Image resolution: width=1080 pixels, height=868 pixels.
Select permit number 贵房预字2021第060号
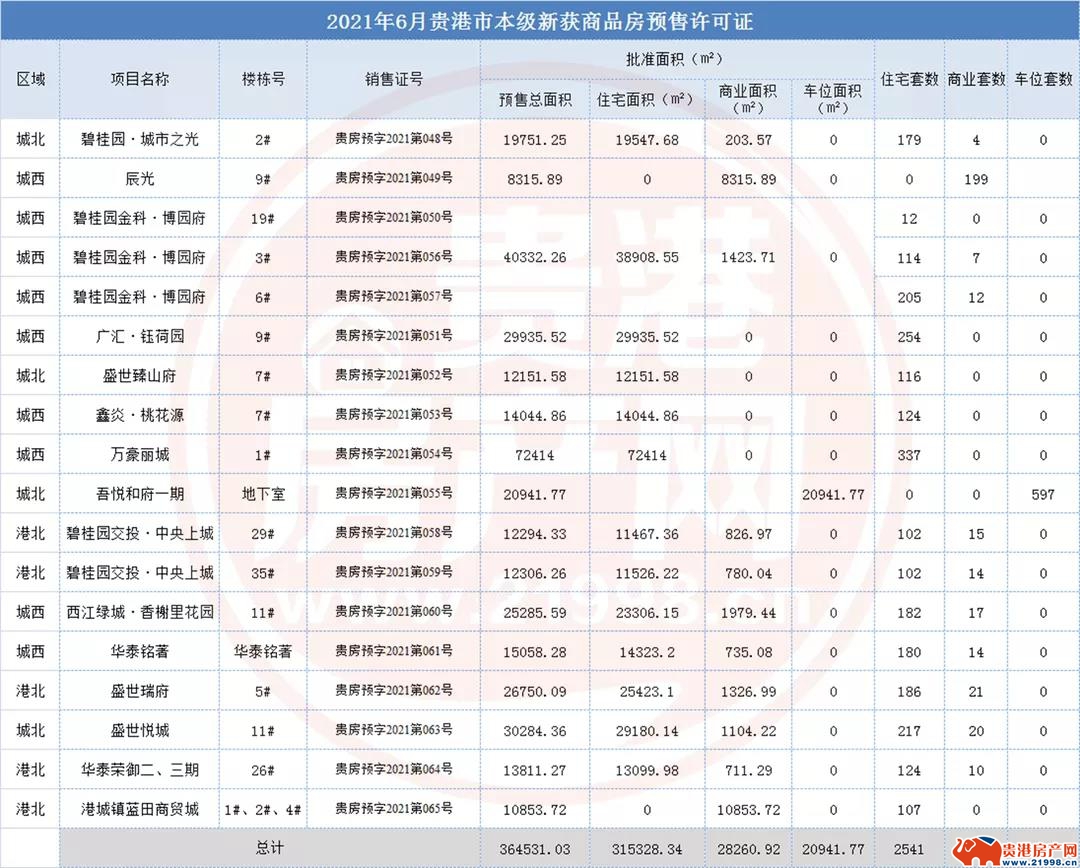click(393, 611)
